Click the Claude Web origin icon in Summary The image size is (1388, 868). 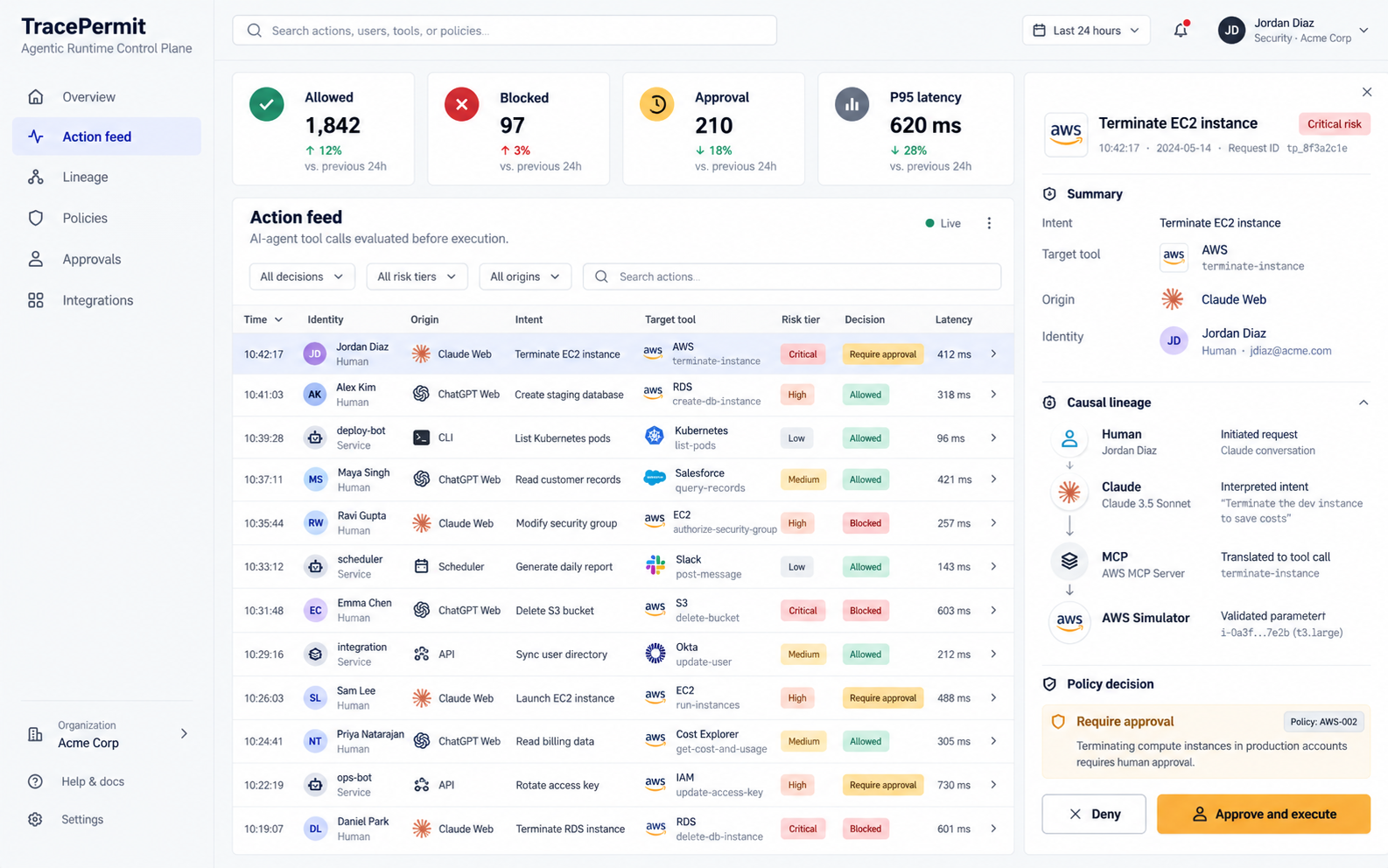1173,299
